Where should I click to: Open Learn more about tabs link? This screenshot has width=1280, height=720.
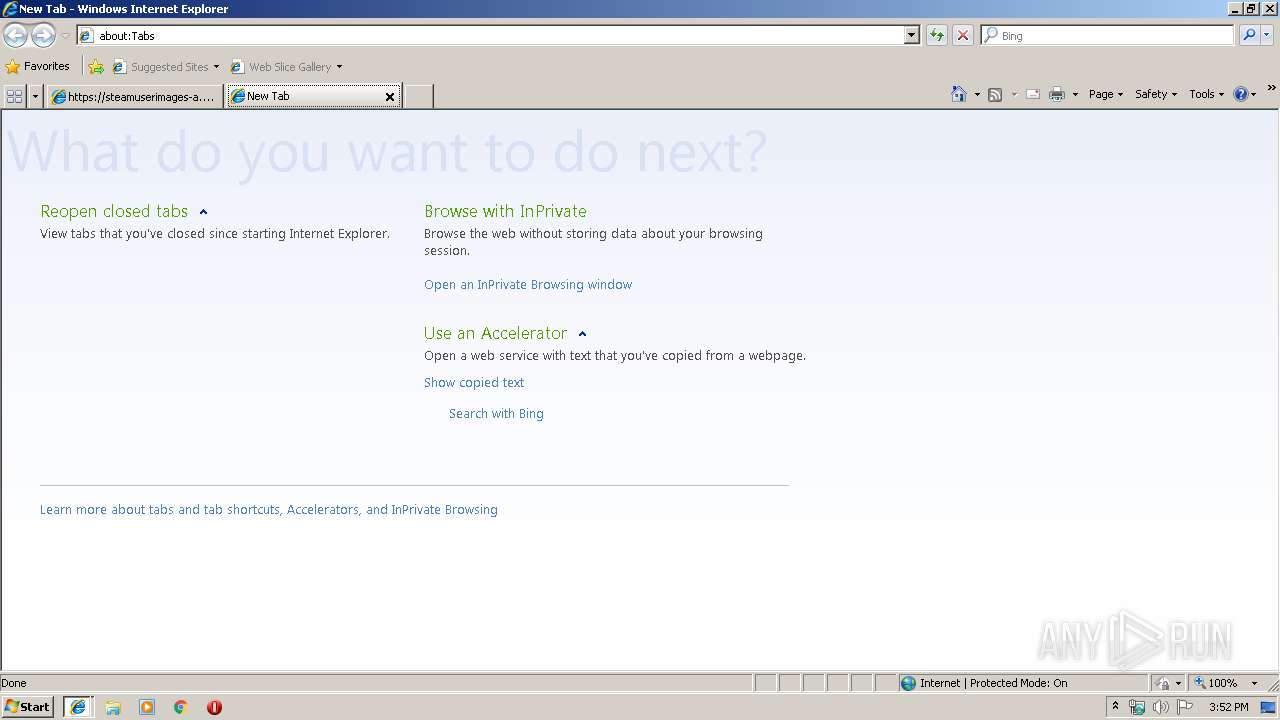point(269,510)
